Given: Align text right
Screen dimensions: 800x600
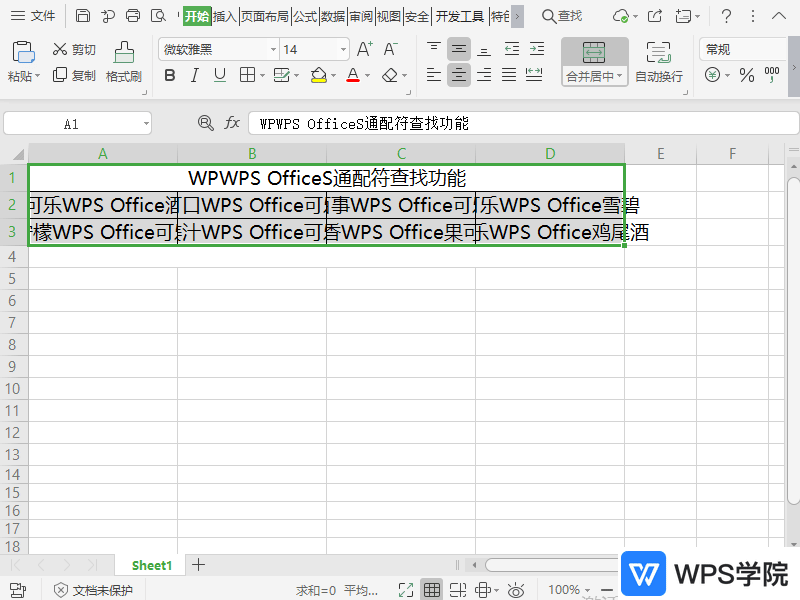Looking at the screenshot, I should [484, 75].
